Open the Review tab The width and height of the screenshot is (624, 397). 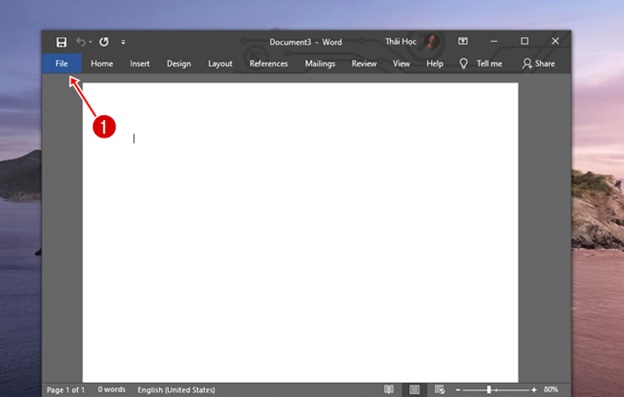(364, 64)
